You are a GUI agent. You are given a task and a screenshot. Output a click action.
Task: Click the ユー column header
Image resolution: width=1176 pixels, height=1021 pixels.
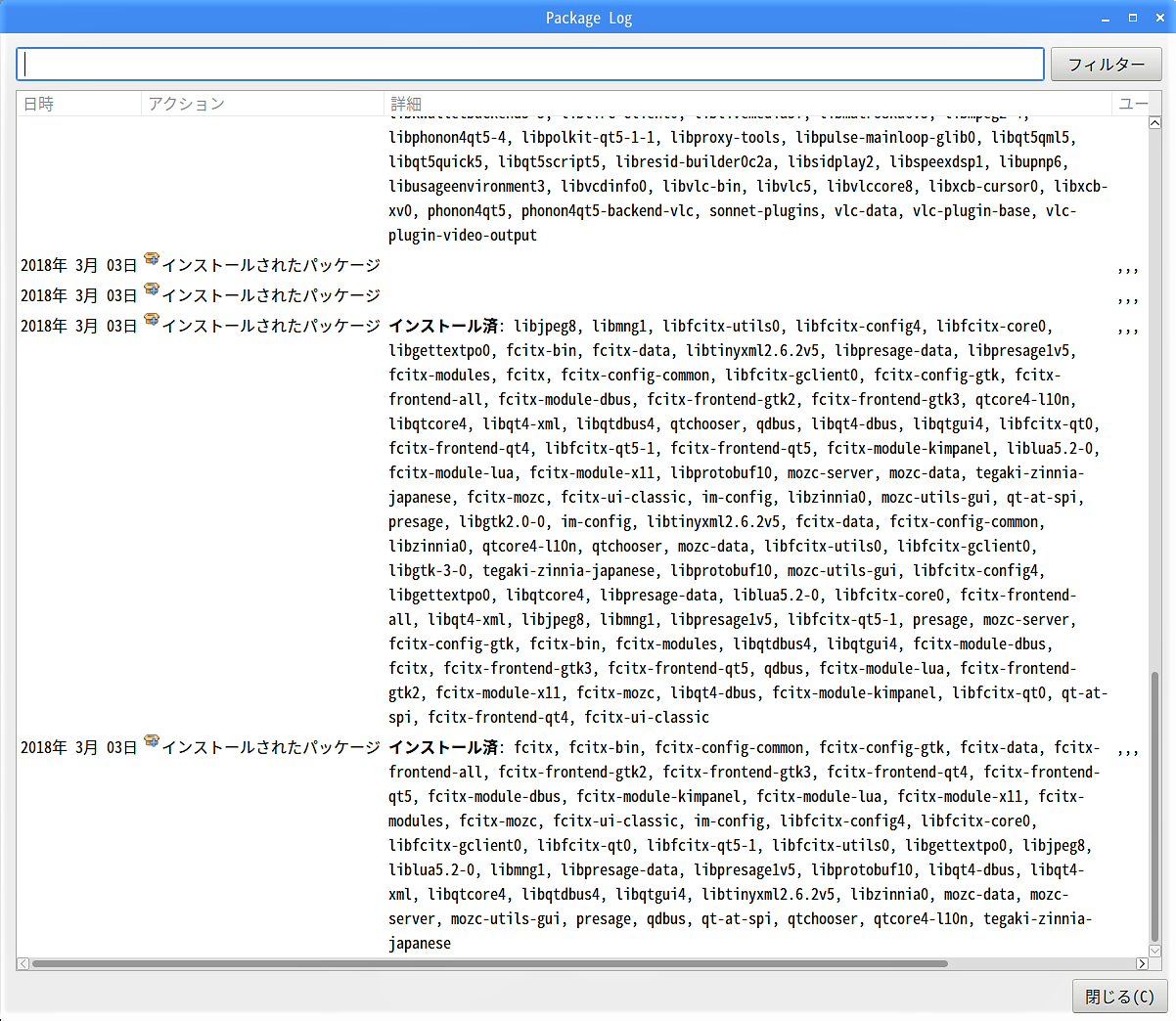click(1130, 104)
